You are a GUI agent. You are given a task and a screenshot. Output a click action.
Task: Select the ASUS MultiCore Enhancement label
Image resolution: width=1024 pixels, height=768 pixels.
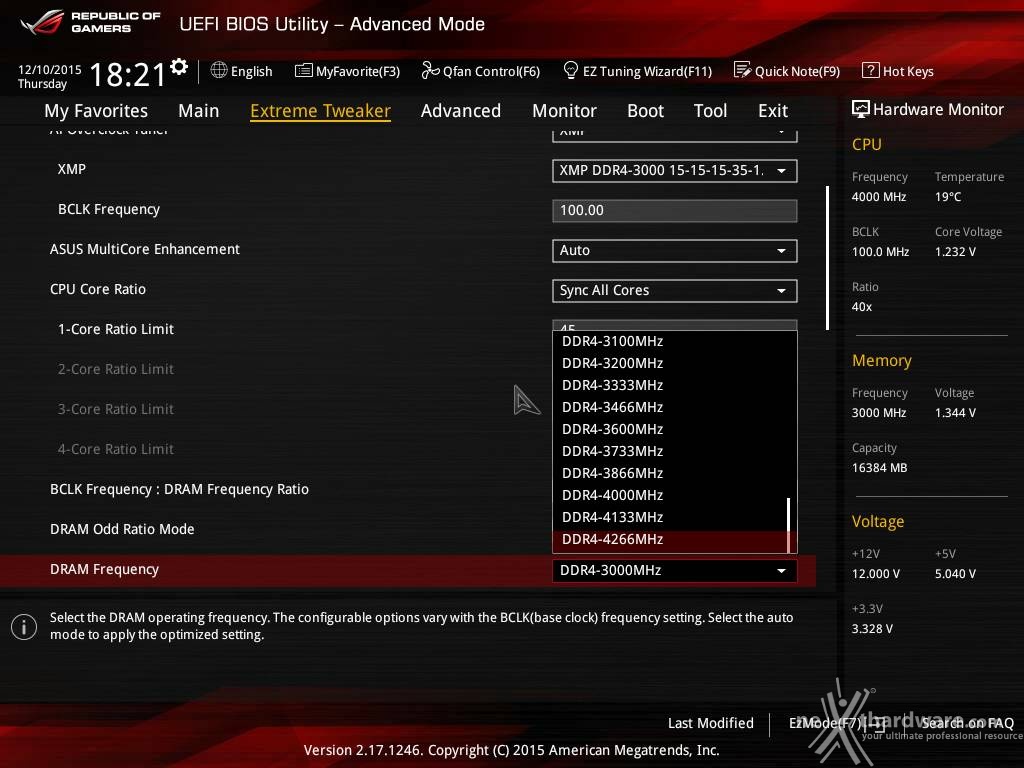[x=145, y=249]
